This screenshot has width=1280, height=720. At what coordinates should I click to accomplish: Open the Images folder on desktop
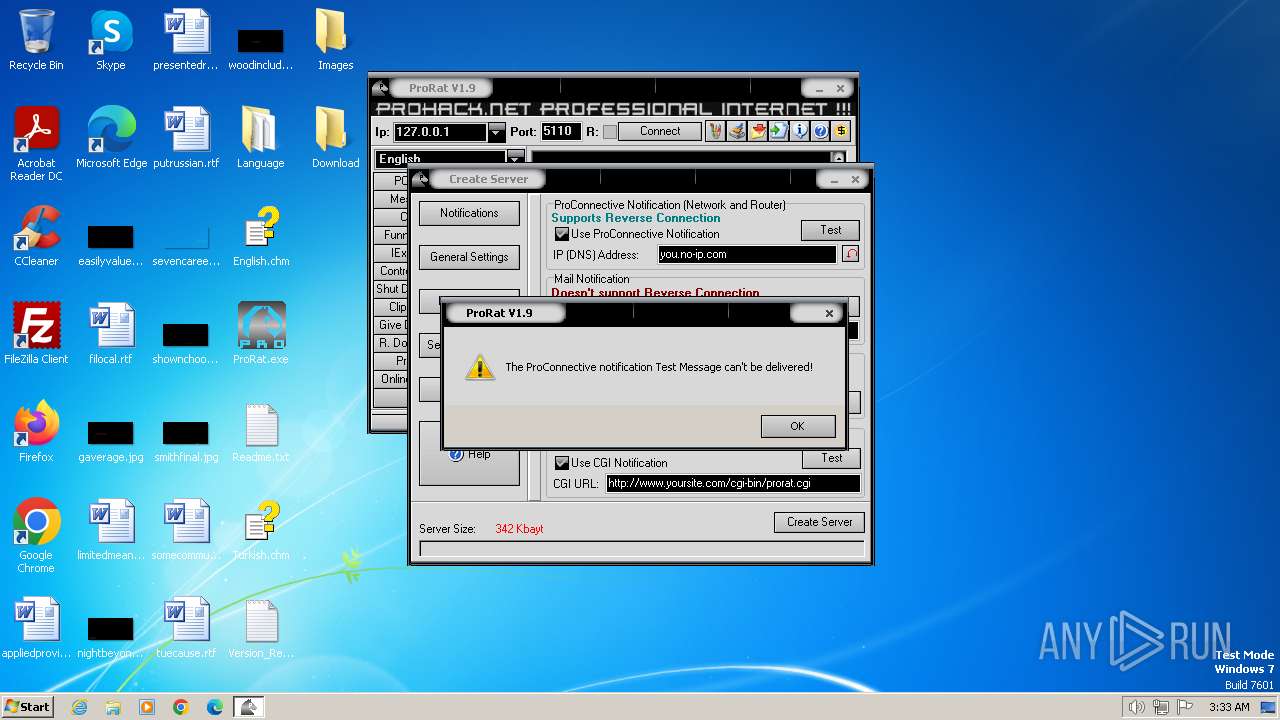(336, 40)
